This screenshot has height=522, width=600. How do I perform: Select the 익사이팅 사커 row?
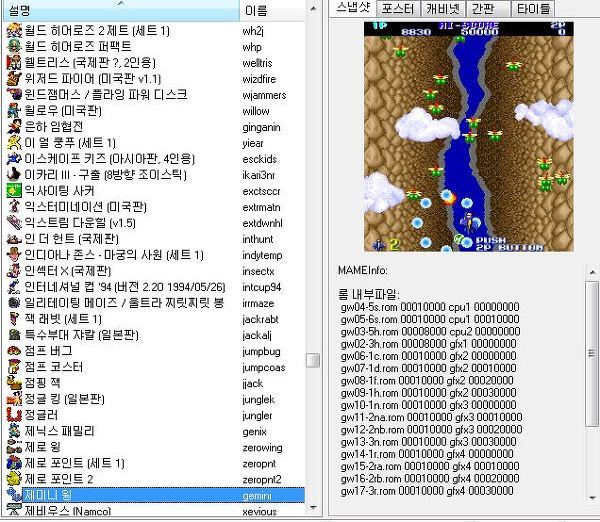click(x=155, y=191)
